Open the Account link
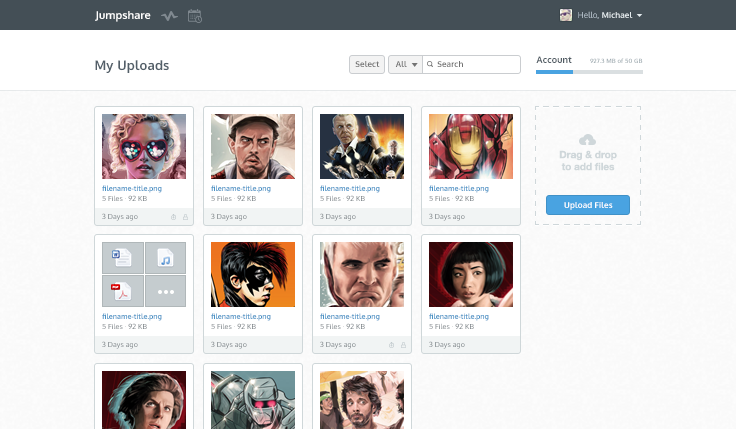Viewport: 736px width, 429px height. click(x=554, y=60)
